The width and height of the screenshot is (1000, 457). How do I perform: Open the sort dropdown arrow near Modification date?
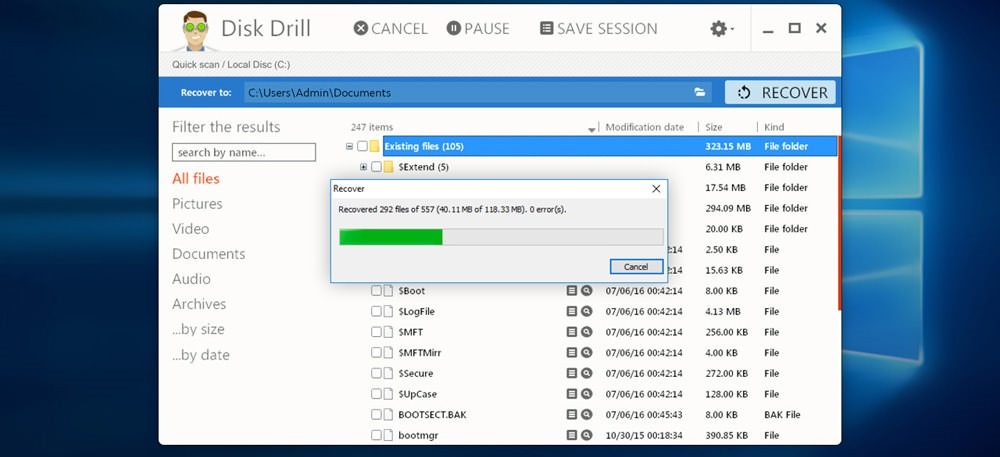click(x=592, y=129)
